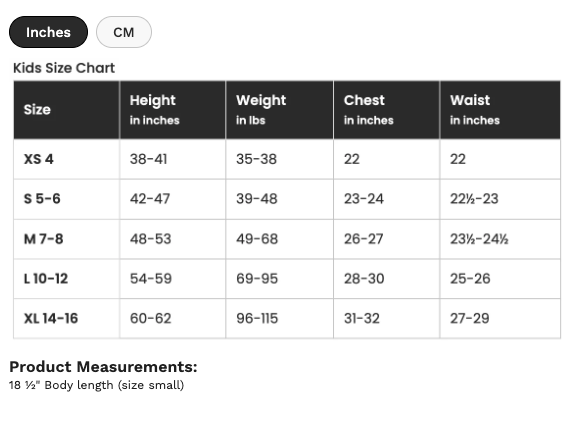Click the Waist in inches header

coord(500,110)
